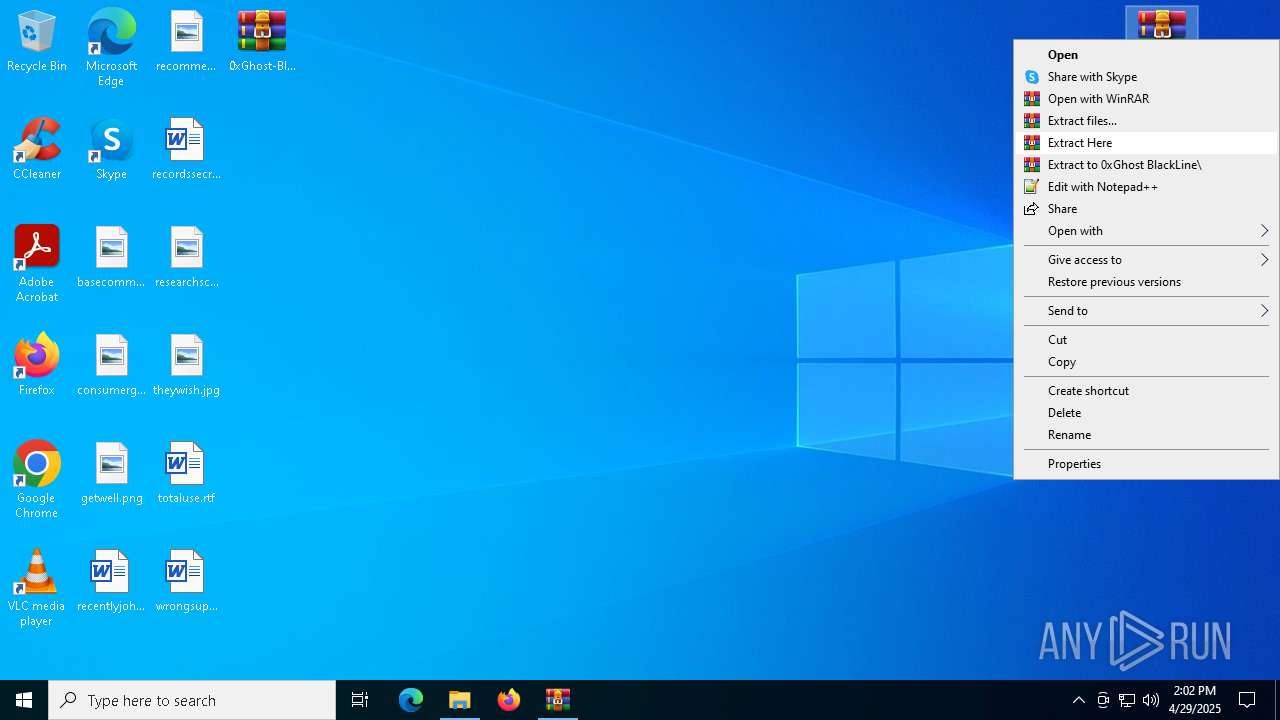Select the theywish.jpg file icon
1280x720 pixels.
(x=186, y=366)
